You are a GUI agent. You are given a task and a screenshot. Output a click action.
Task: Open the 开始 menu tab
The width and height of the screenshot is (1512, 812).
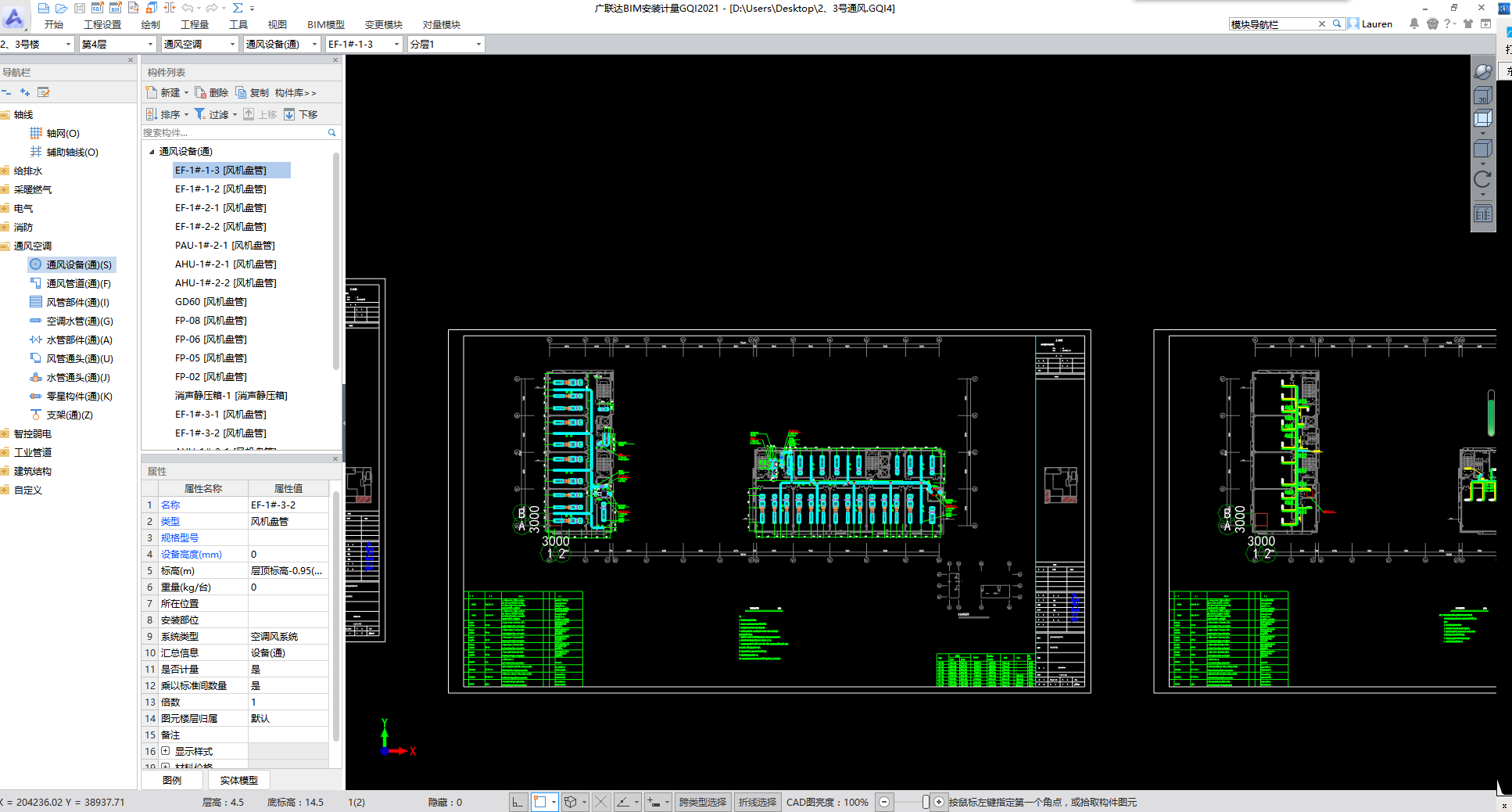click(x=54, y=25)
